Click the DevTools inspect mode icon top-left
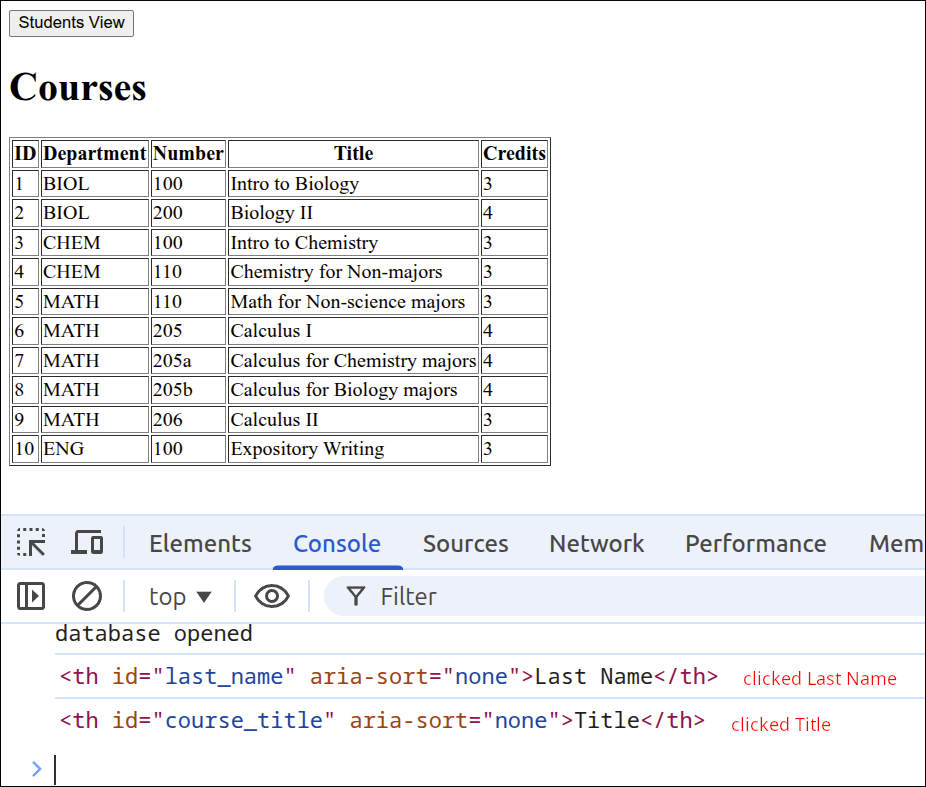 pyautogui.click(x=31, y=543)
